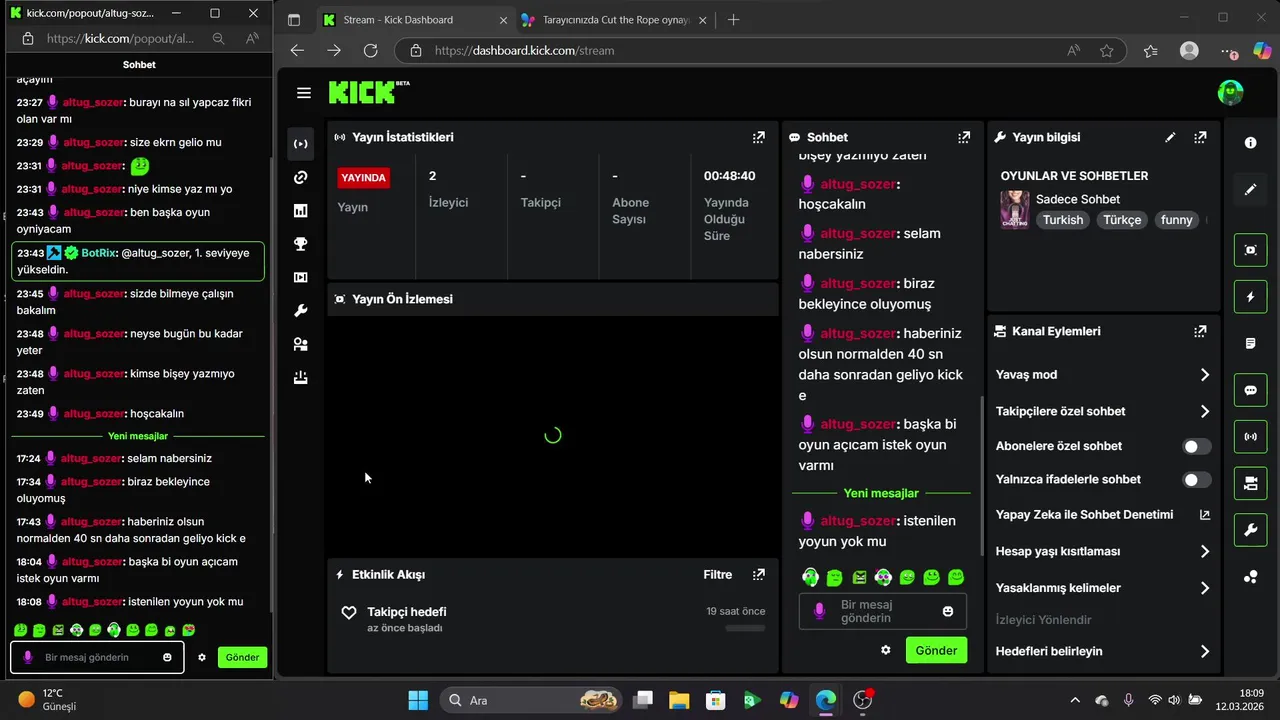Open a new browser tab
The width and height of the screenshot is (1280, 720).
pyautogui.click(x=733, y=20)
